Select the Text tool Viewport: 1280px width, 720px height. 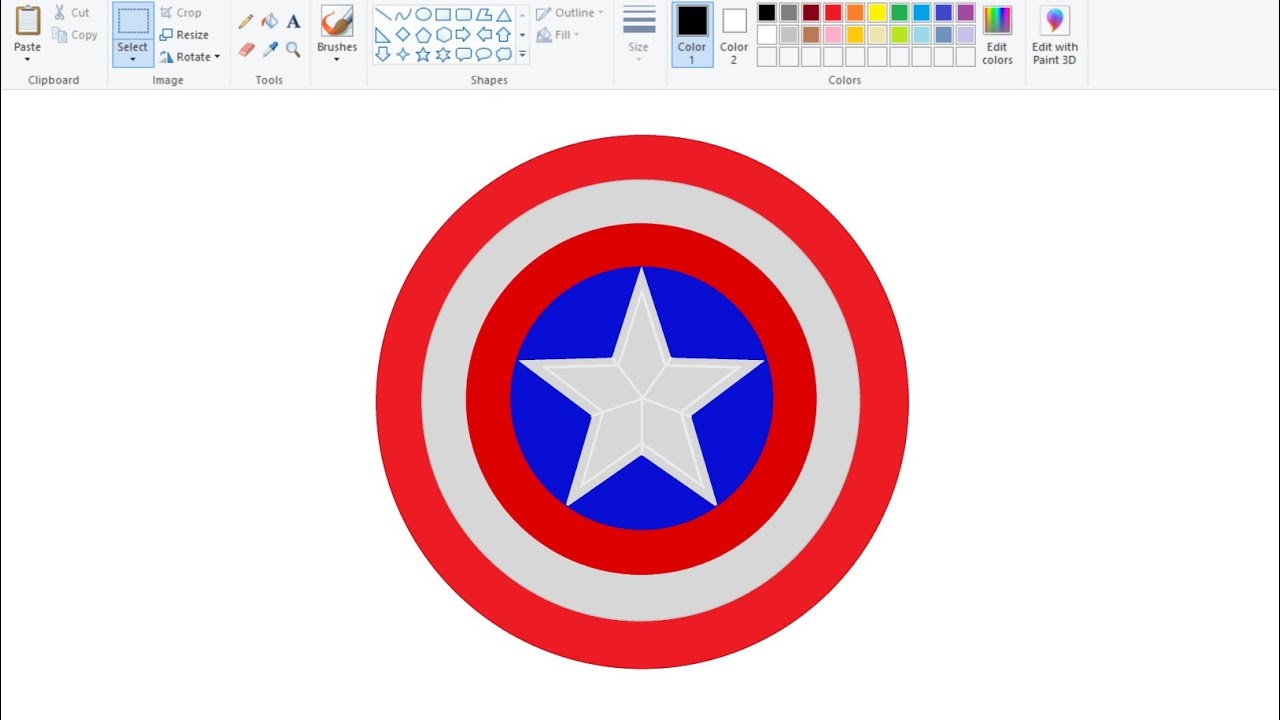point(293,21)
